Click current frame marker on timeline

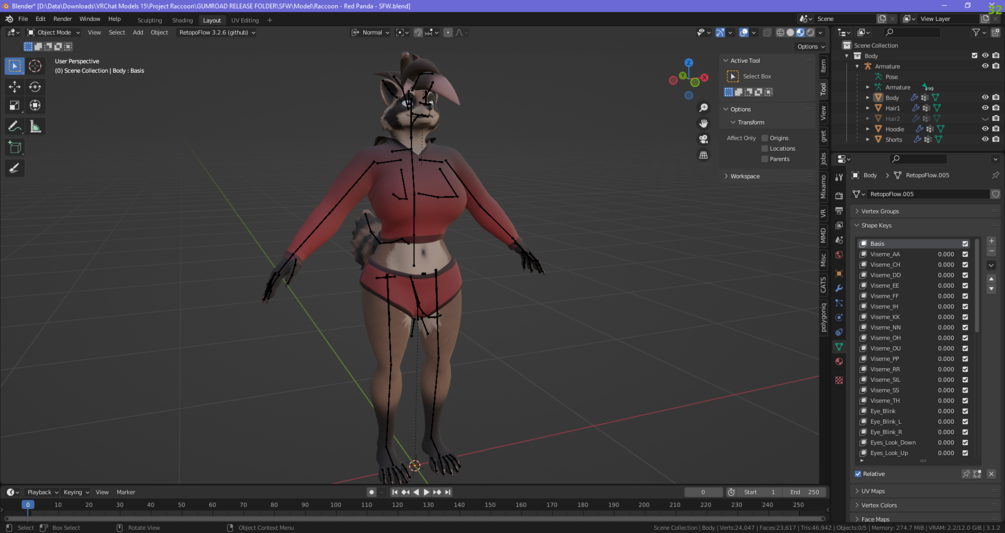(28, 505)
